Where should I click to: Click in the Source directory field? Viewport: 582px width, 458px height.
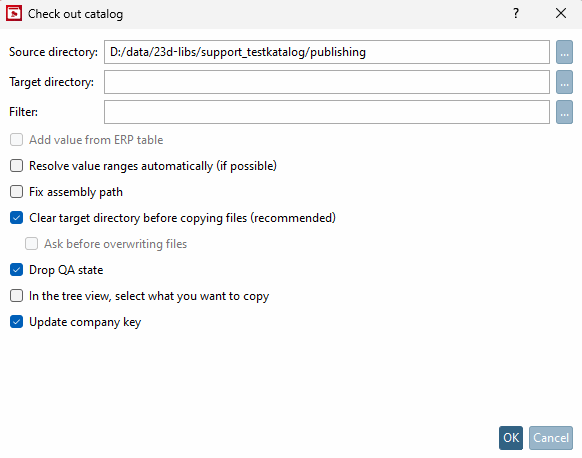coord(327,52)
